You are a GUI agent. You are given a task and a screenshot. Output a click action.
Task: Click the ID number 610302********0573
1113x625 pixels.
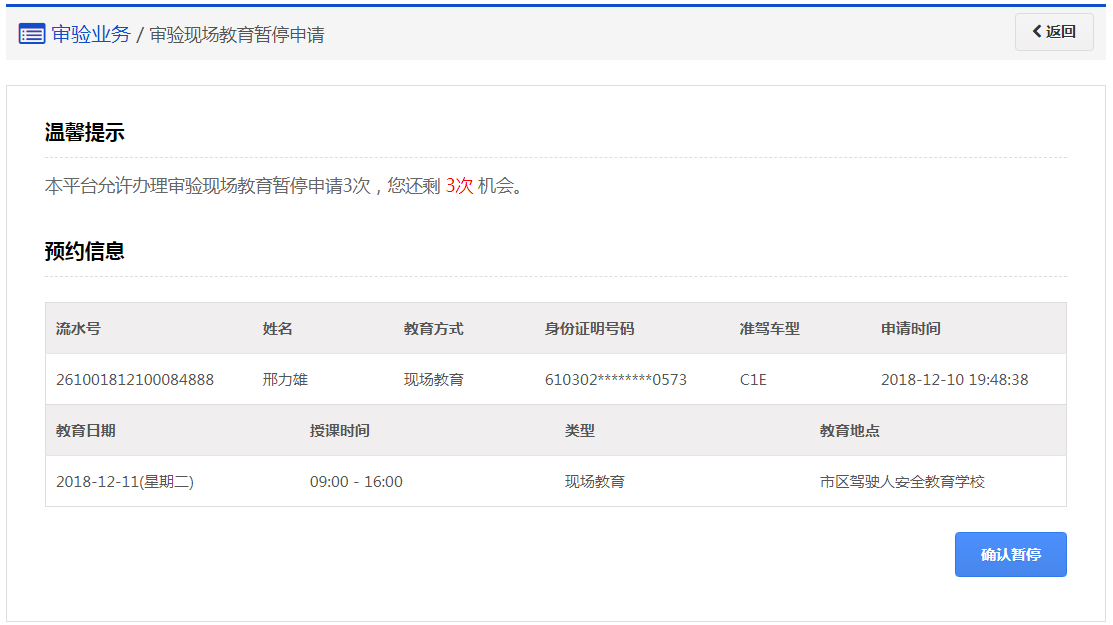(x=615, y=380)
